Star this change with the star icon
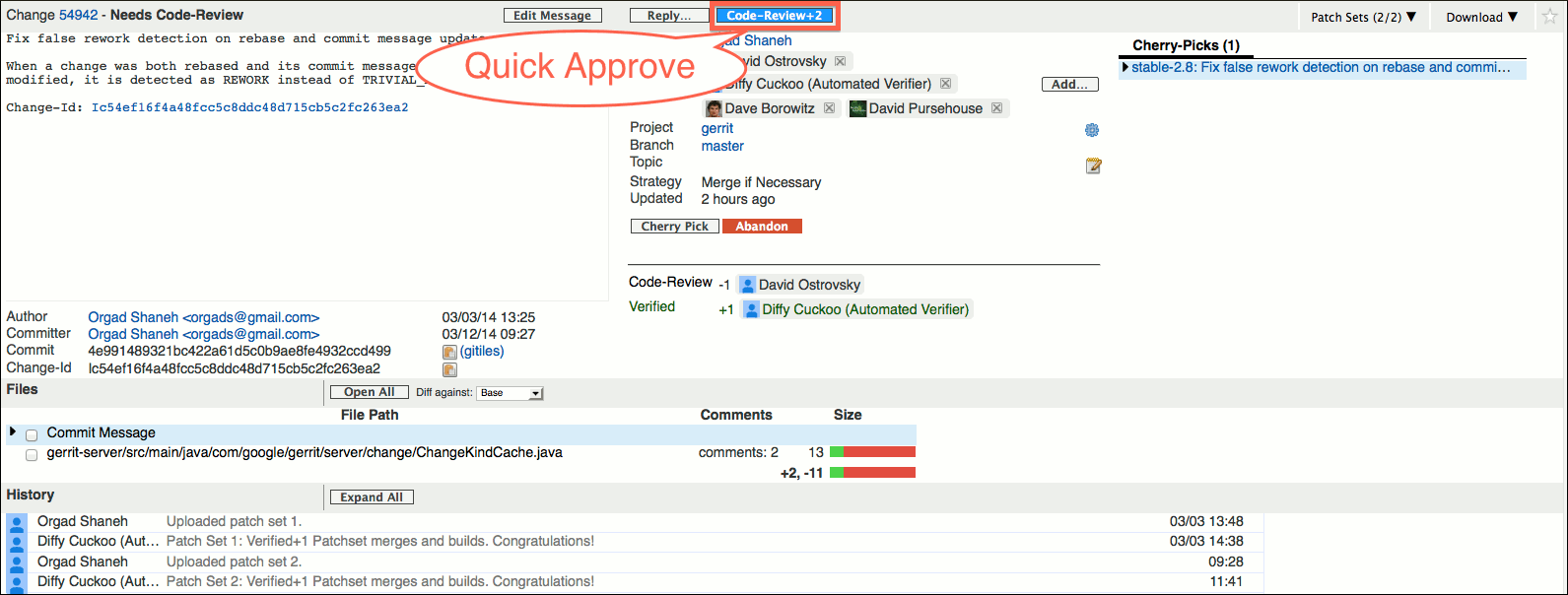Screen dimensions: 1568x595 [x=1549, y=17]
